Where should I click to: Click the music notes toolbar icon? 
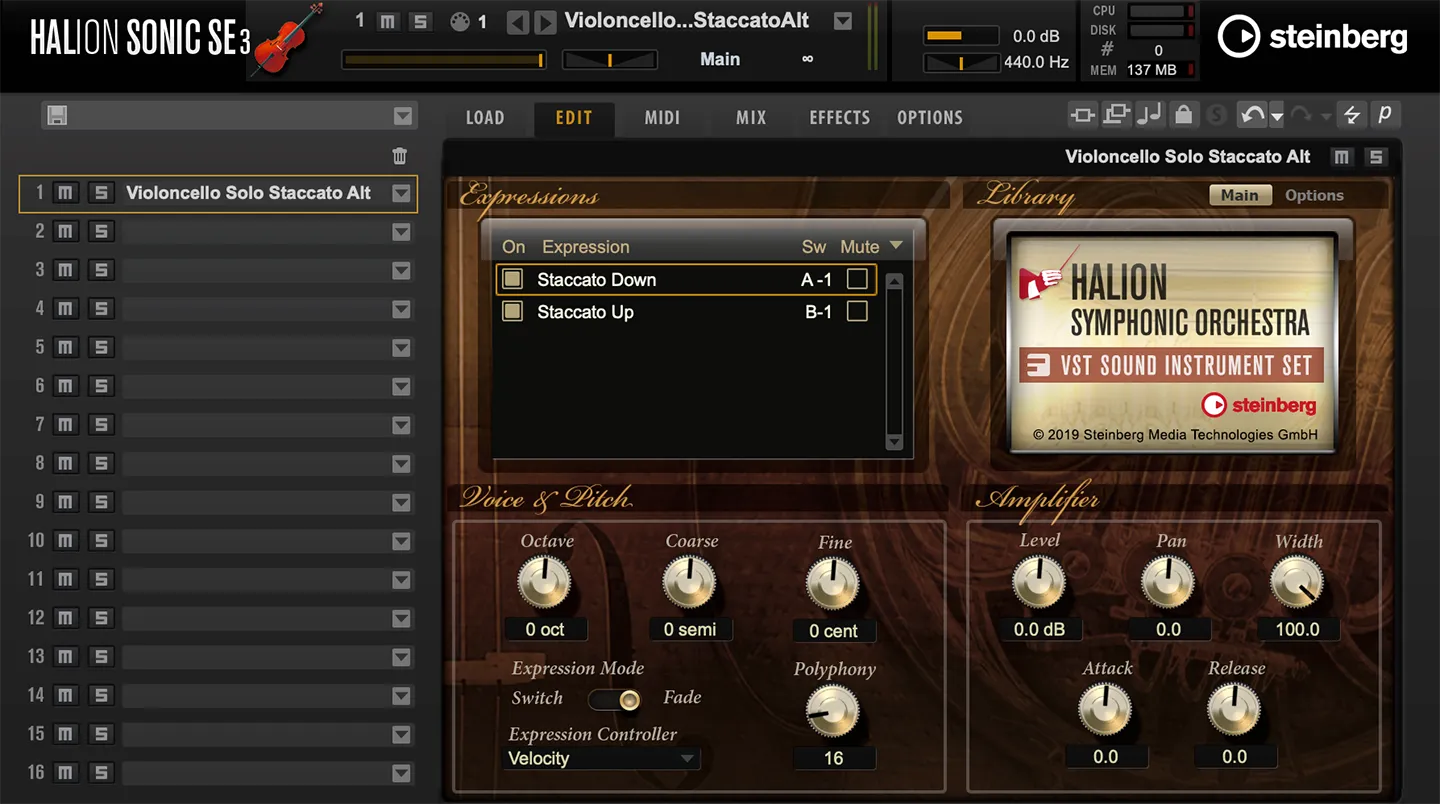click(1150, 115)
